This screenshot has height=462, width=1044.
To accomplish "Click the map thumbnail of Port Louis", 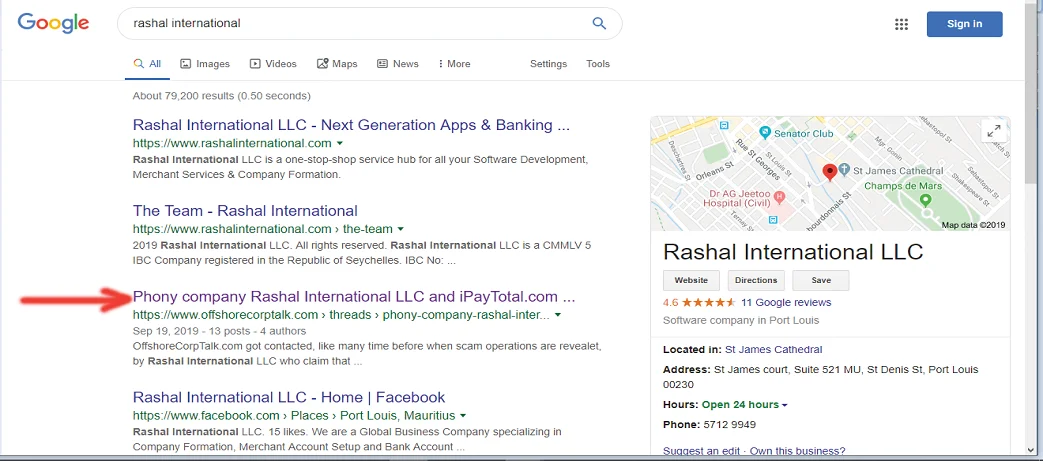I will pos(830,173).
